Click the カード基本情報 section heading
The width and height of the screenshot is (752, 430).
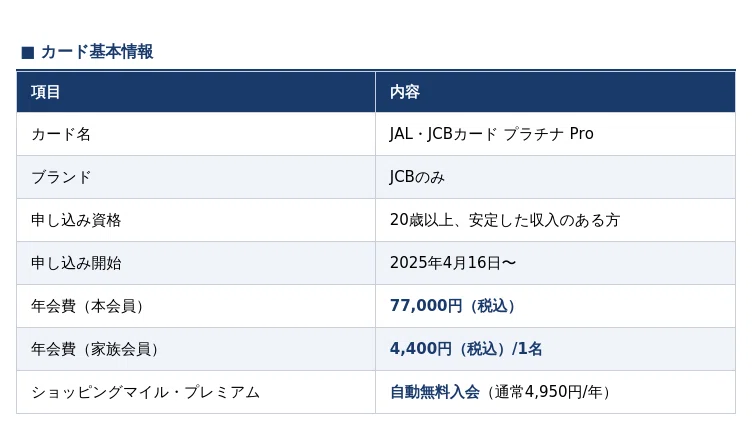[x=97, y=52]
